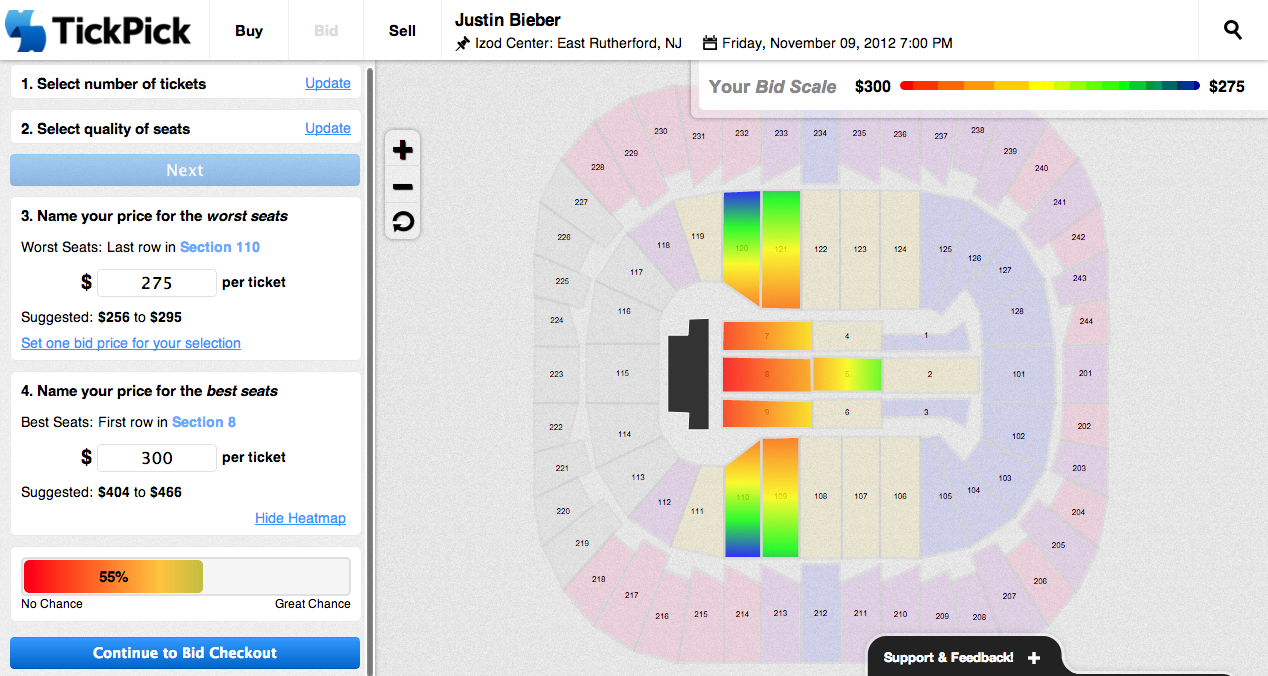Click the rotate seat map icon

coord(402,222)
